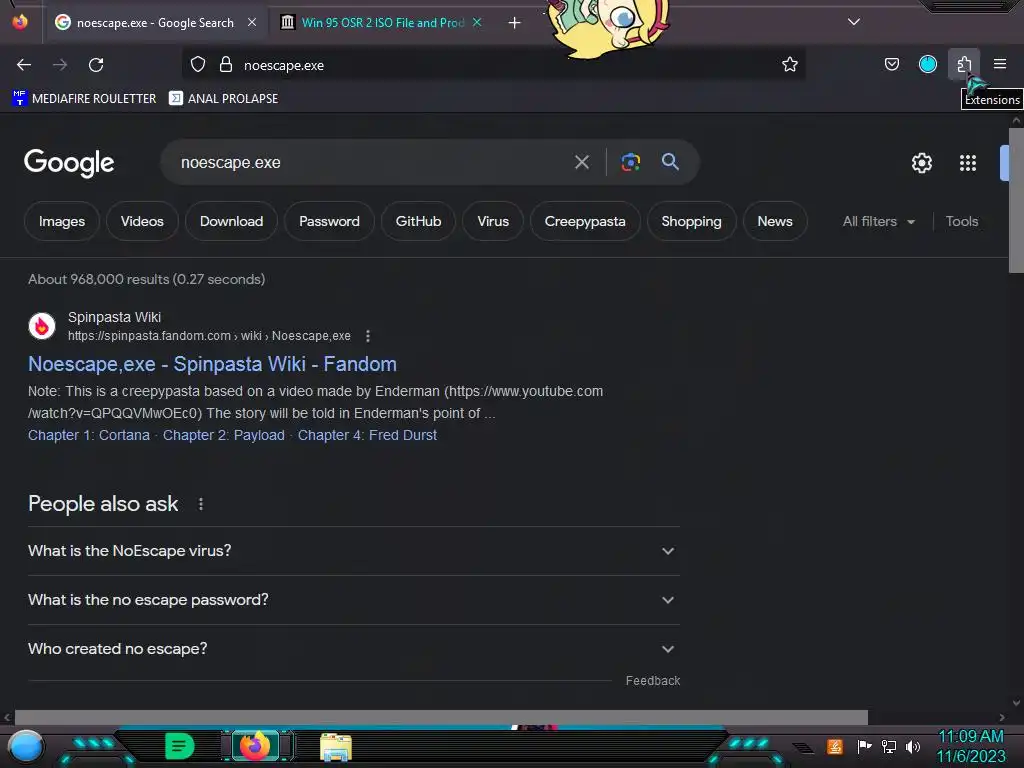Open the tracking protection shield icon
Screen dimensions: 1024x768
tap(198, 65)
